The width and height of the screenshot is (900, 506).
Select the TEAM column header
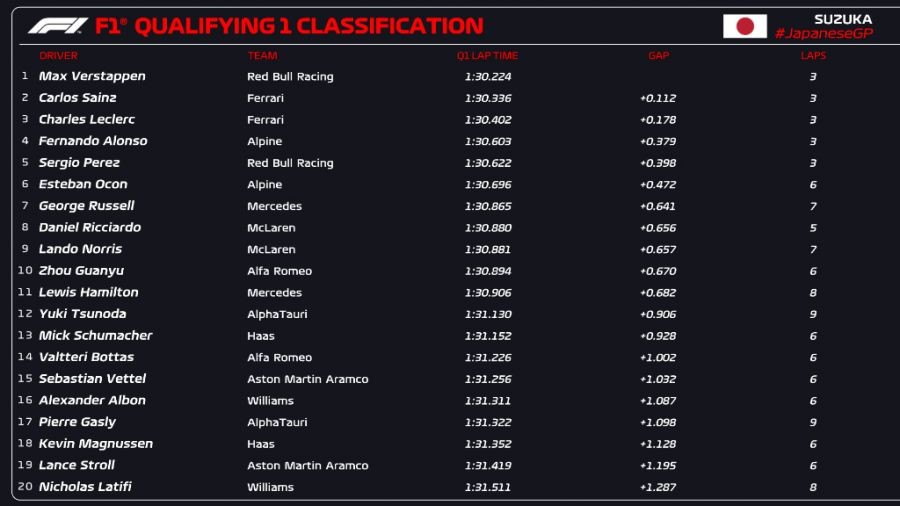point(263,56)
